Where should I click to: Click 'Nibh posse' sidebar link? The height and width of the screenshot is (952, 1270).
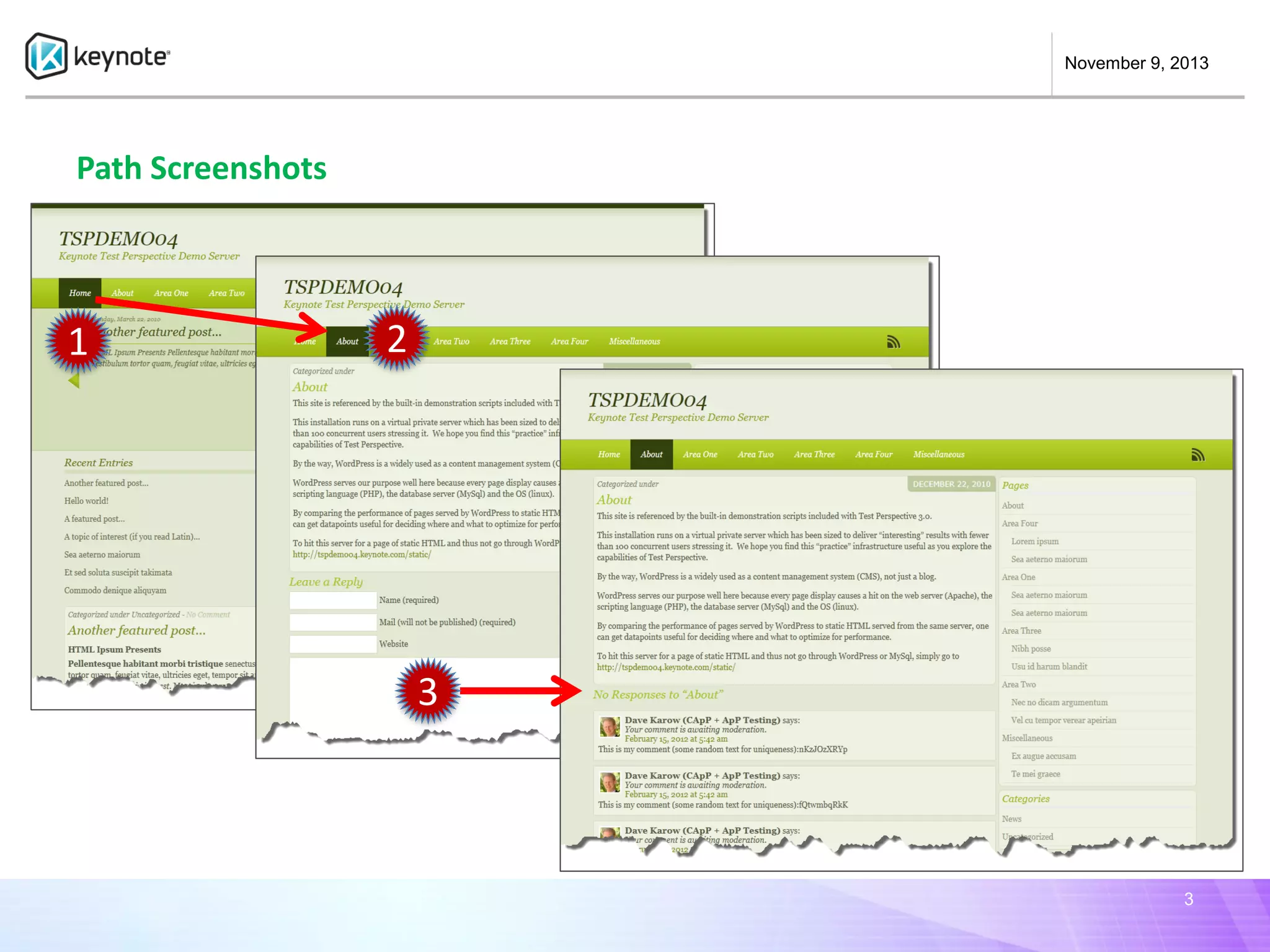tap(1031, 649)
